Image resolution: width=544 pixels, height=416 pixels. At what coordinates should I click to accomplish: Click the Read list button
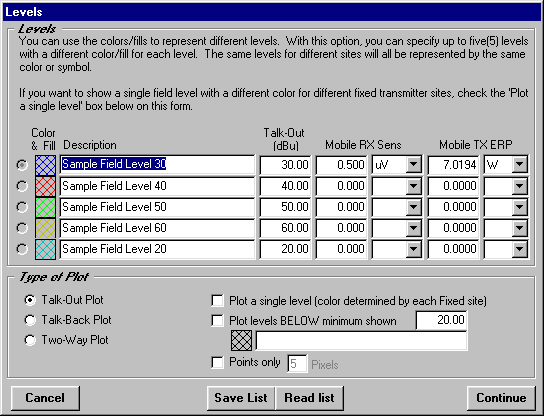click(309, 398)
